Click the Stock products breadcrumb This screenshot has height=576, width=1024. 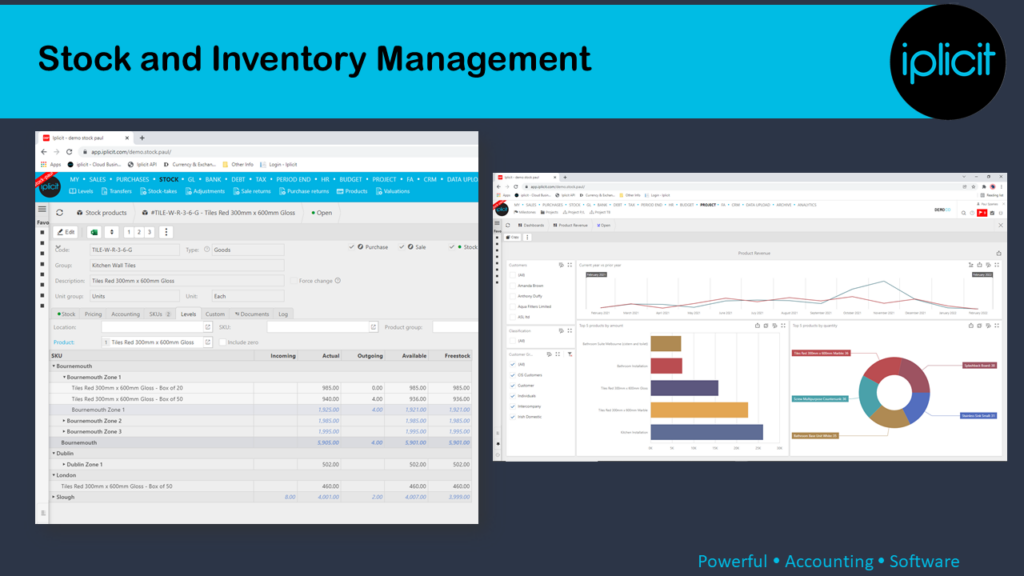point(102,213)
